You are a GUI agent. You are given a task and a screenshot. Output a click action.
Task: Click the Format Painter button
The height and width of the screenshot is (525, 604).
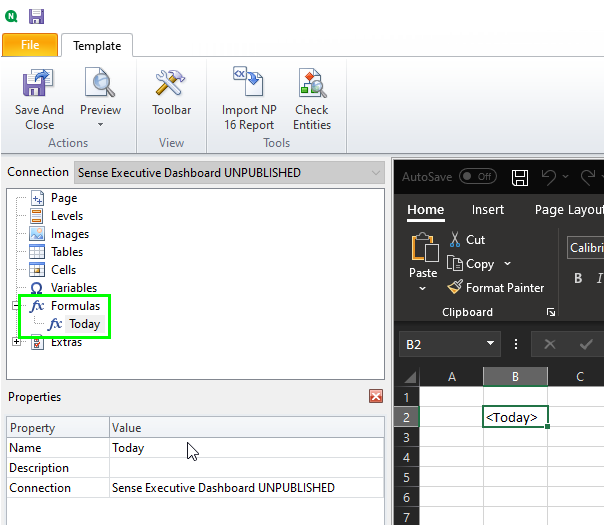(495, 287)
